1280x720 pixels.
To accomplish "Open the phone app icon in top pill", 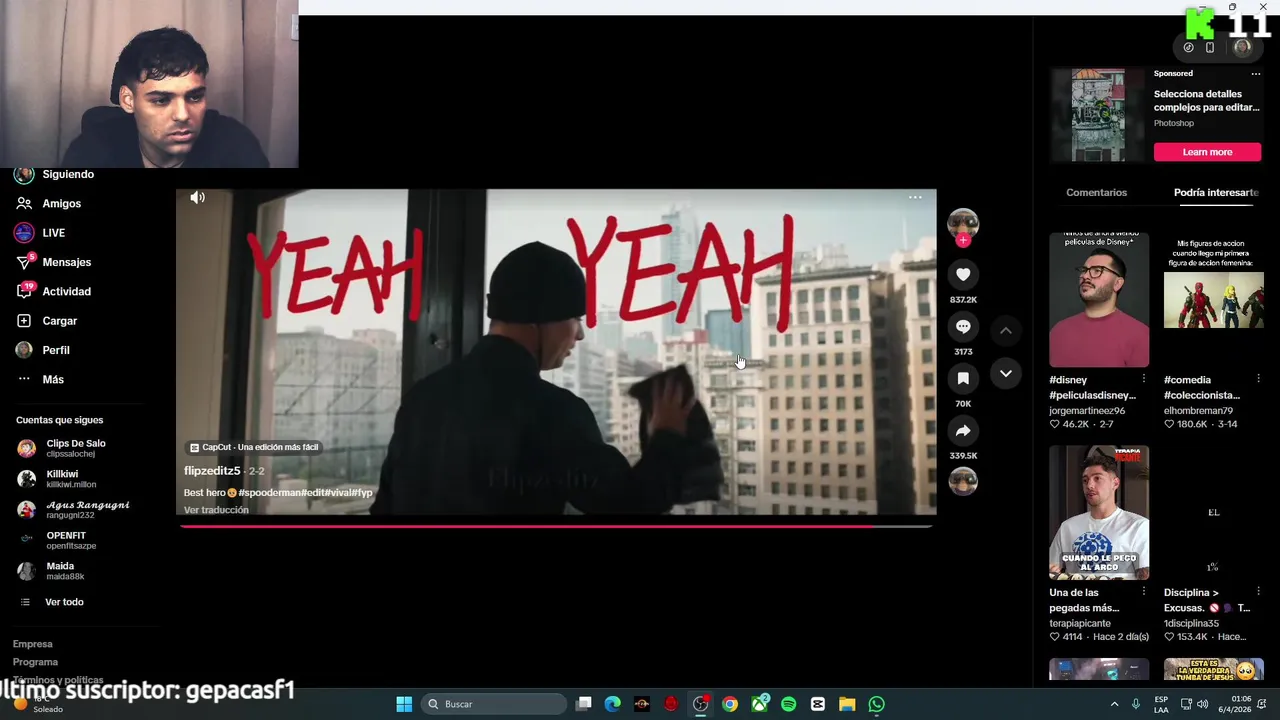I will (x=1209, y=47).
